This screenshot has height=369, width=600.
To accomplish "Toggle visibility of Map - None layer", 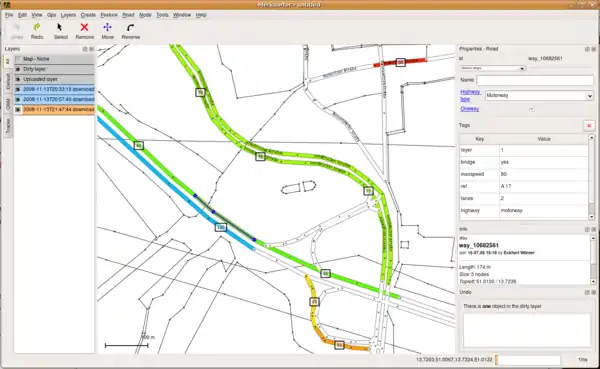I will (x=18, y=59).
